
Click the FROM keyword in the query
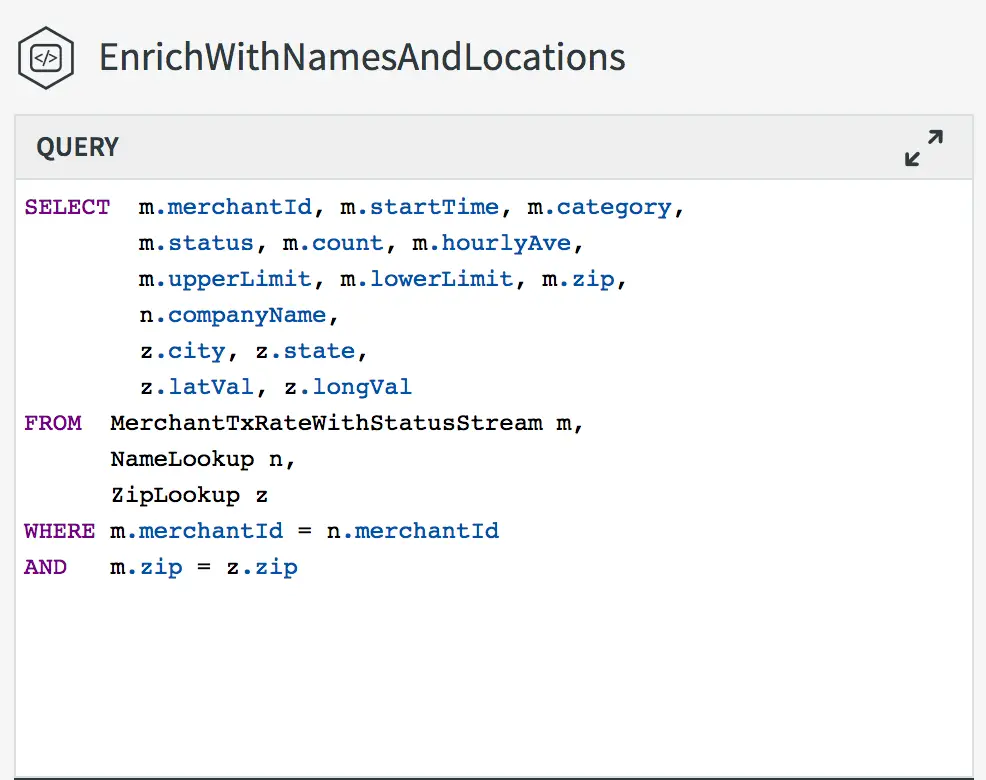pyautogui.click(x=53, y=424)
